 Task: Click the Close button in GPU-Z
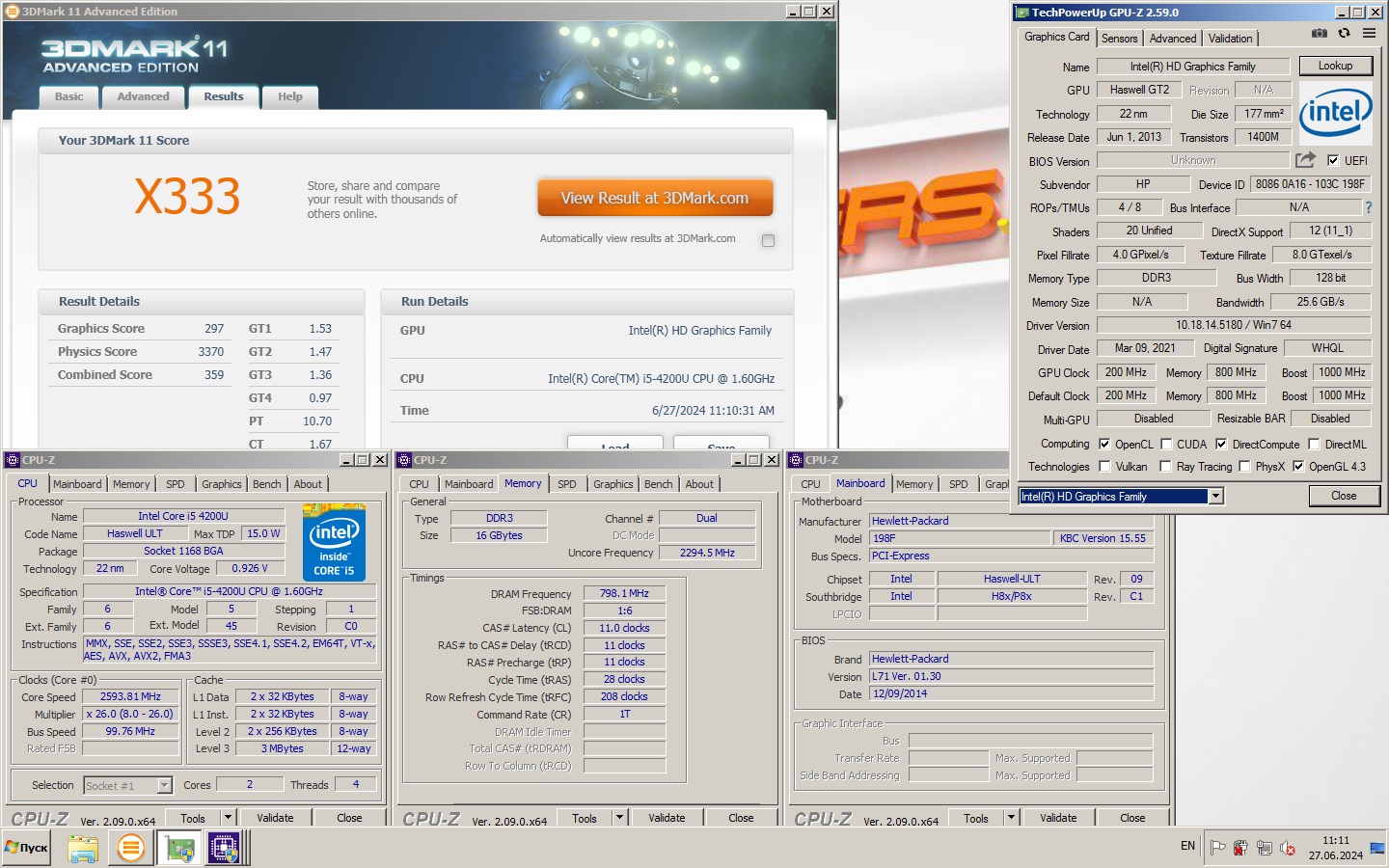click(x=1344, y=496)
